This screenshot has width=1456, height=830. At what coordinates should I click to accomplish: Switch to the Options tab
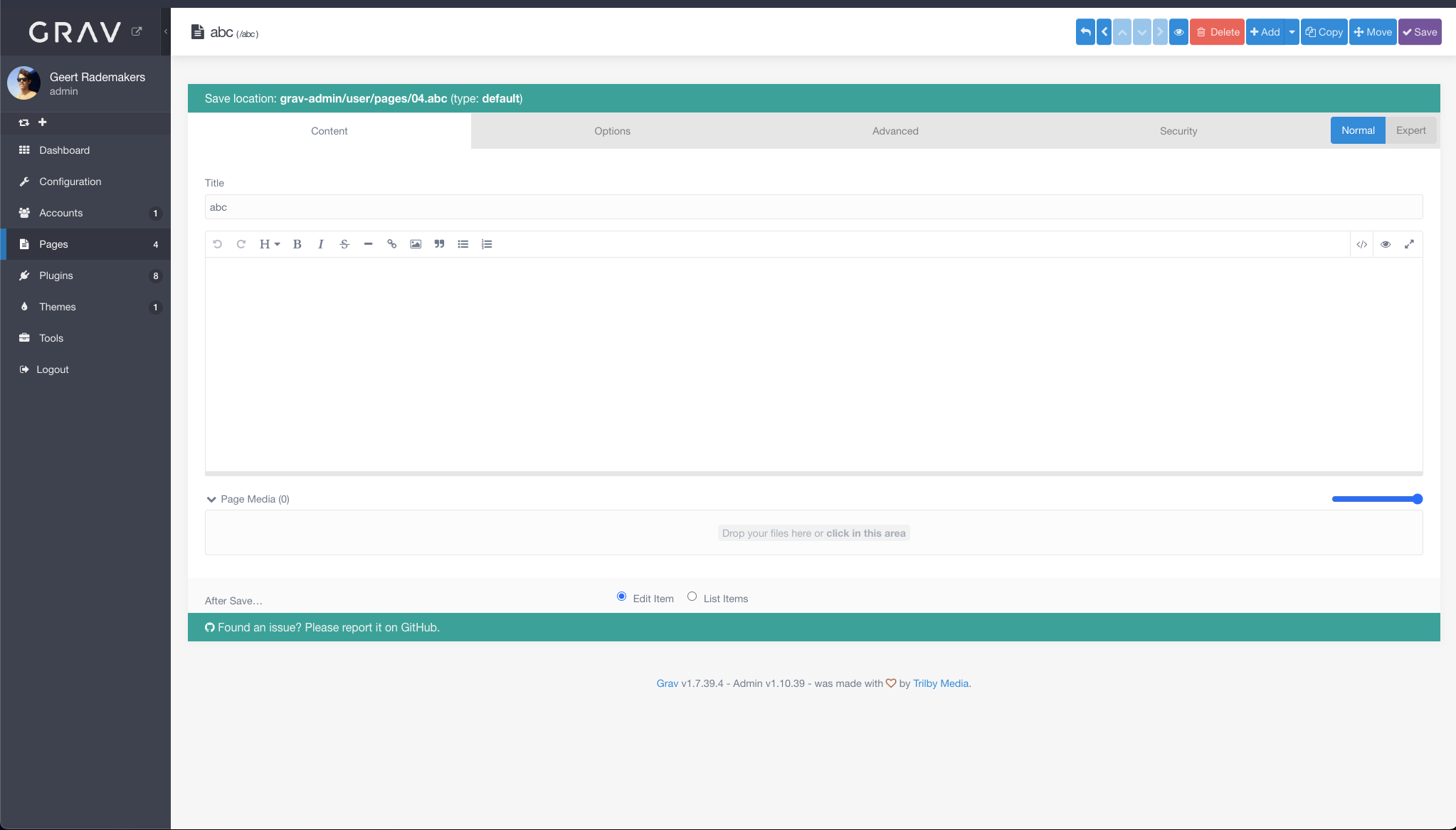(x=612, y=131)
